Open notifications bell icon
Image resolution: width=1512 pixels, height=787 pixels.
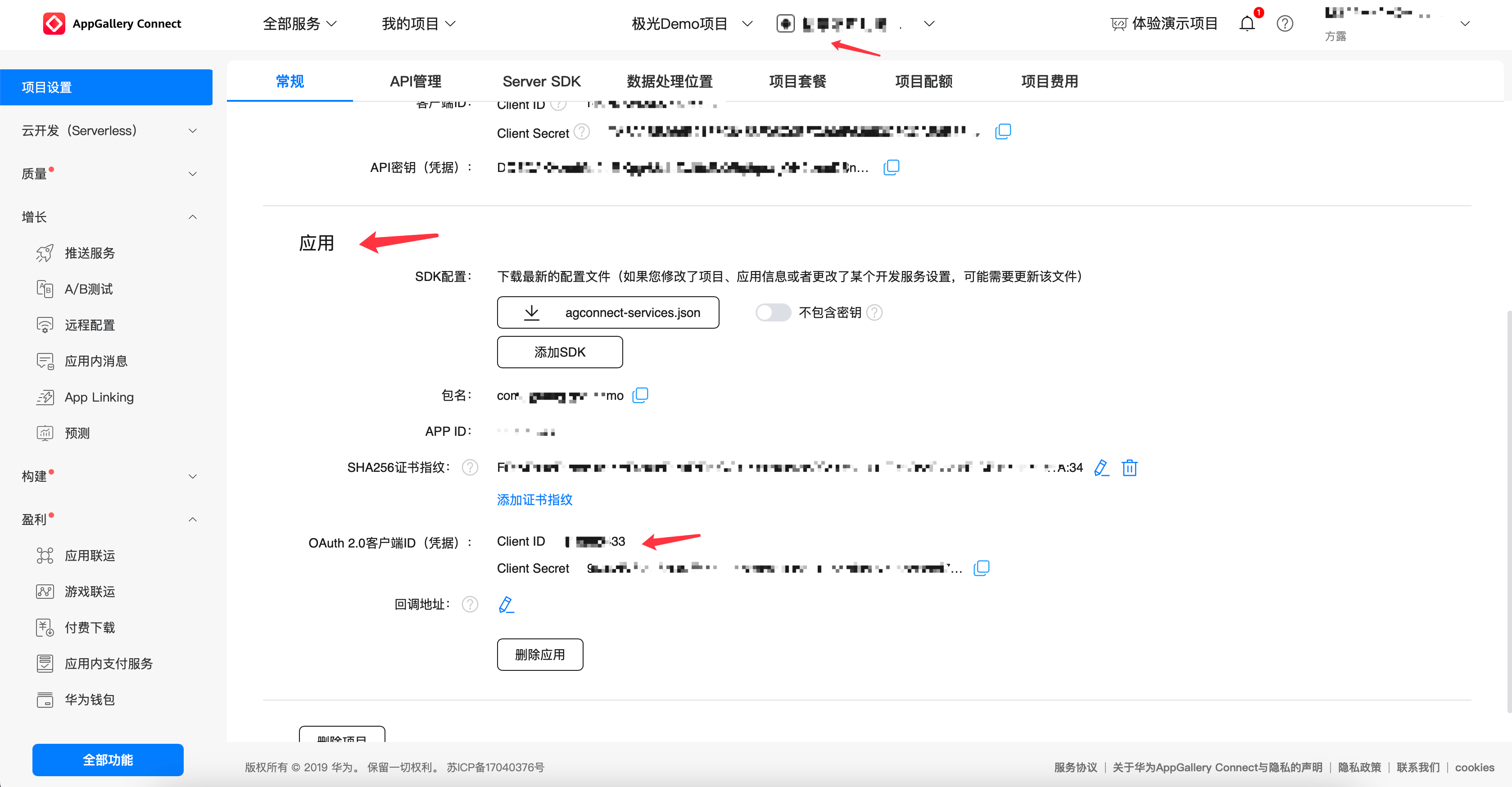(1247, 23)
